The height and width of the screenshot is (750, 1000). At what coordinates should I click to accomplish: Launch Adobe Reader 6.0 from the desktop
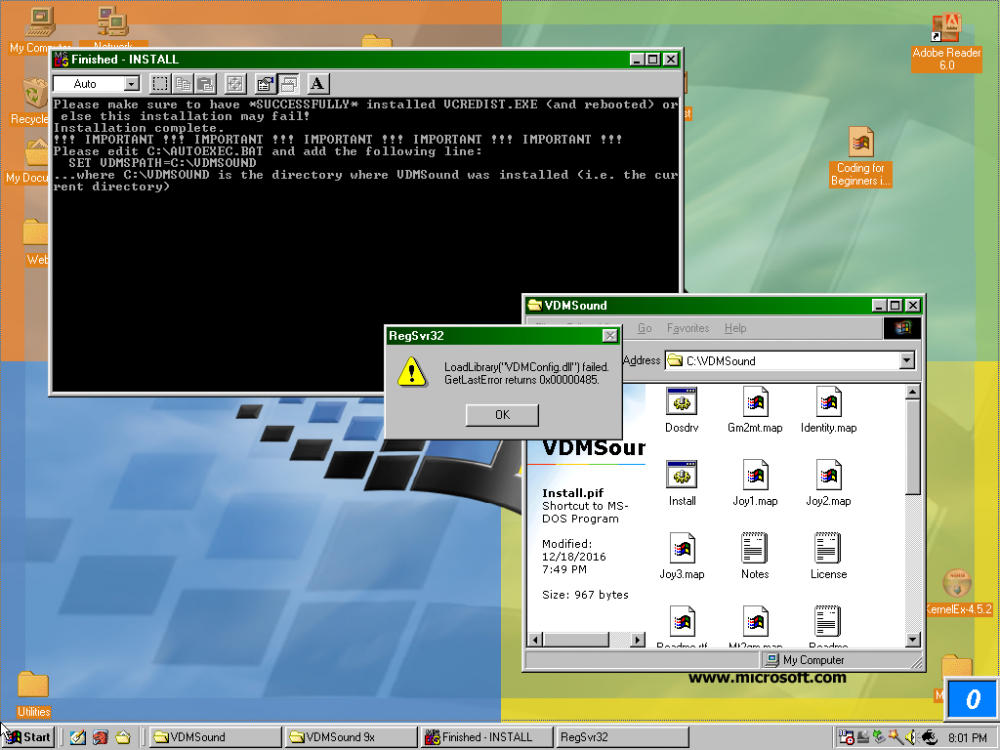tap(945, 28)
